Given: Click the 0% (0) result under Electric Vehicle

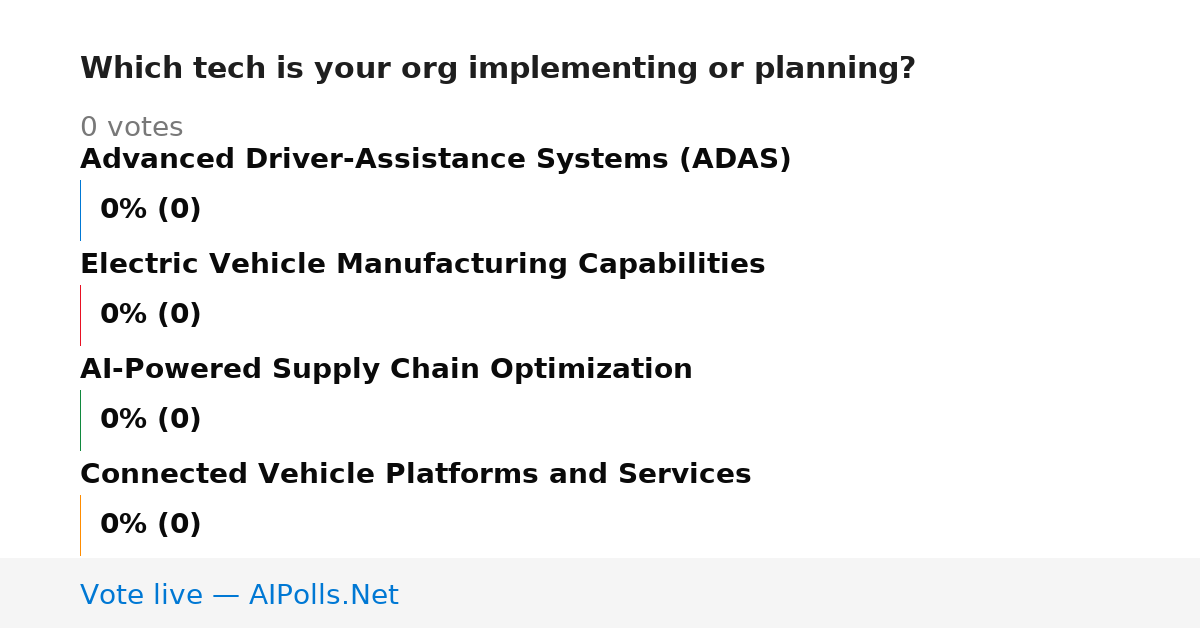Looking at the screenshot, I should [150, 315].
